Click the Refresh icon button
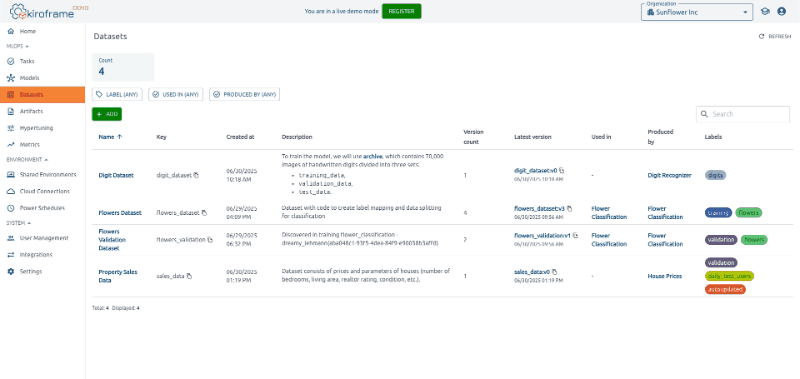800x379 pixels. tap(774, 37)
